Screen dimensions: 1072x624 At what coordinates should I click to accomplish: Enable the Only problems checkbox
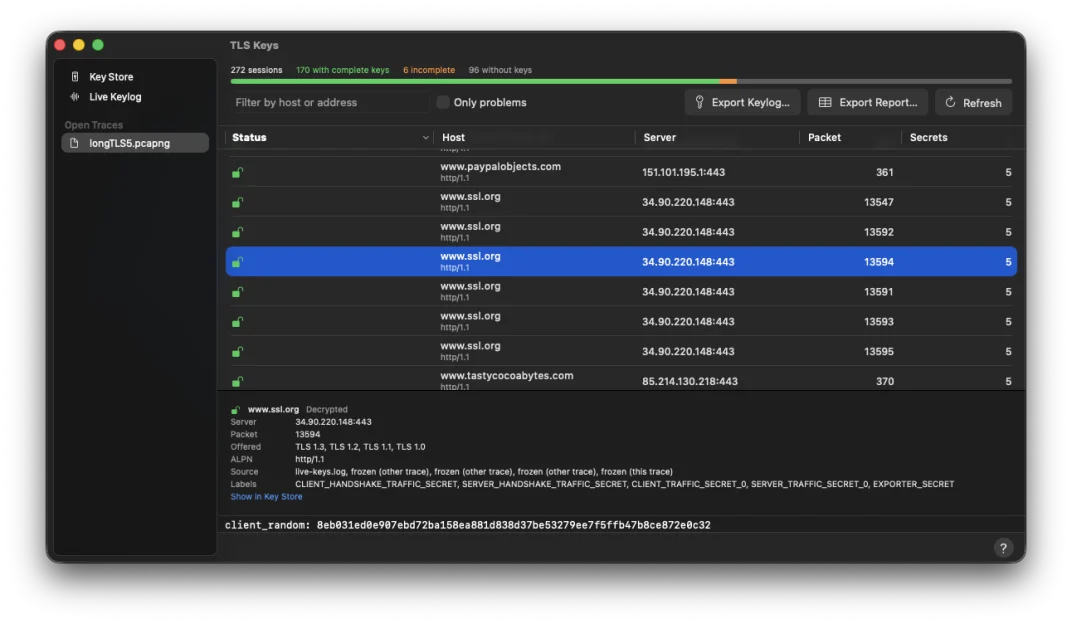pyautogui.click(x=443, y=103)
